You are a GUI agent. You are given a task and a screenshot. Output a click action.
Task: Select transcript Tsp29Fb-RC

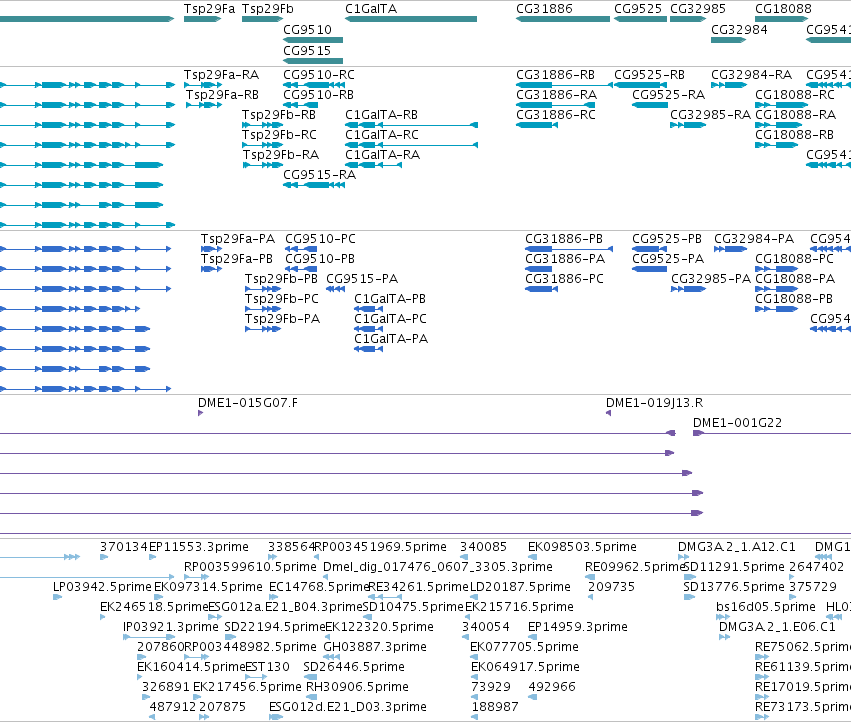(279, 135)
